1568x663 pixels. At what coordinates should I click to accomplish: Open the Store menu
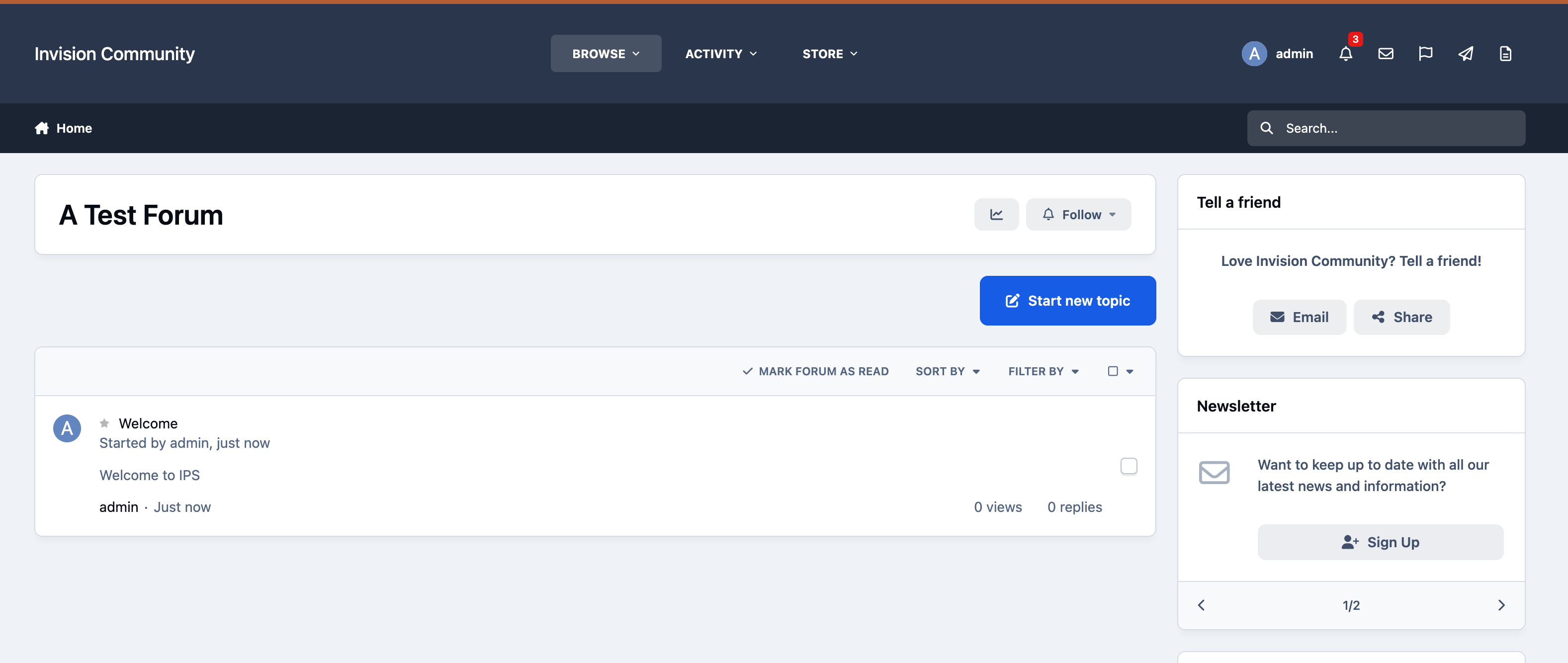[x=830, y=54]
